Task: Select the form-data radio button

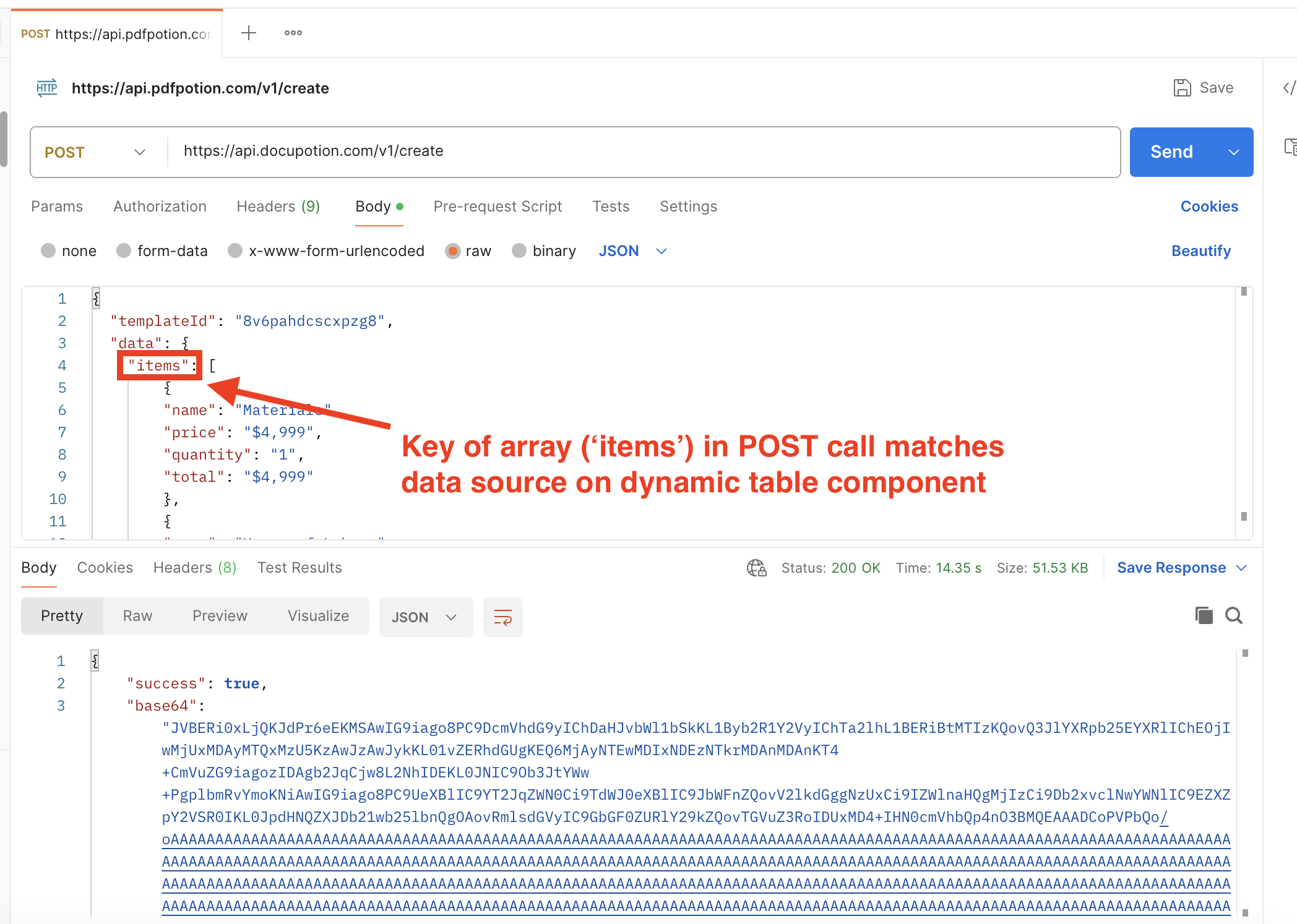Action: tap(124, 250)
